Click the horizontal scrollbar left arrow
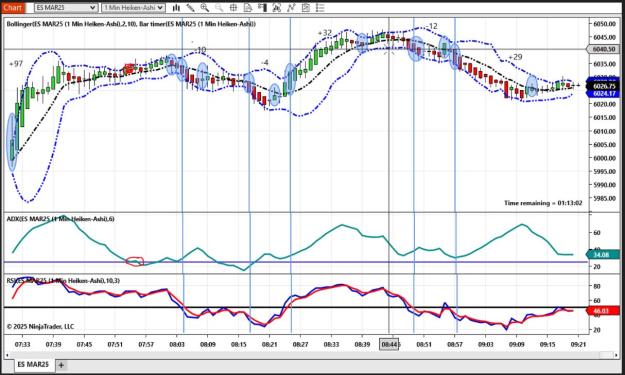 coord(7,355)
